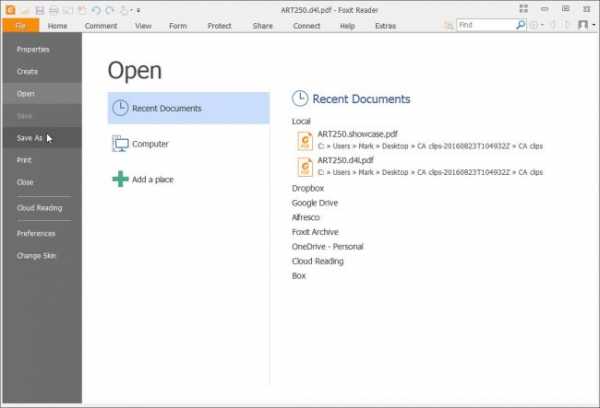Screen dimensions: 600x408
Task: Open Preferences from File menu
Action: [42, 233]
